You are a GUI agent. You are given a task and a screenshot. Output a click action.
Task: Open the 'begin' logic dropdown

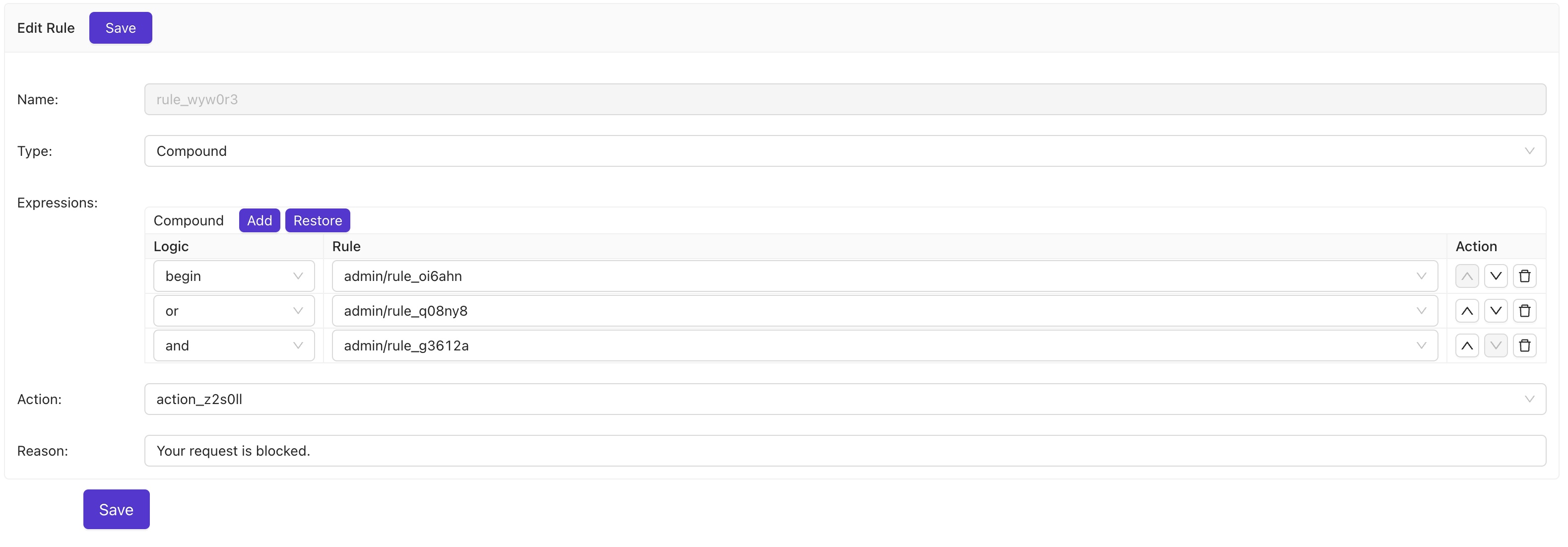234,276
